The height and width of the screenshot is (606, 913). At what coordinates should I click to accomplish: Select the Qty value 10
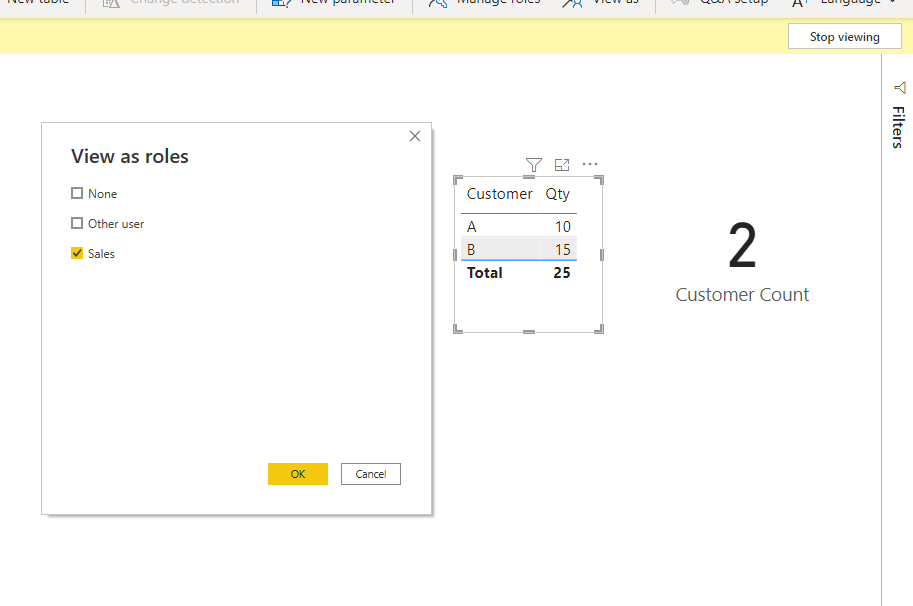pyautogui.click(x=562, y=226)
